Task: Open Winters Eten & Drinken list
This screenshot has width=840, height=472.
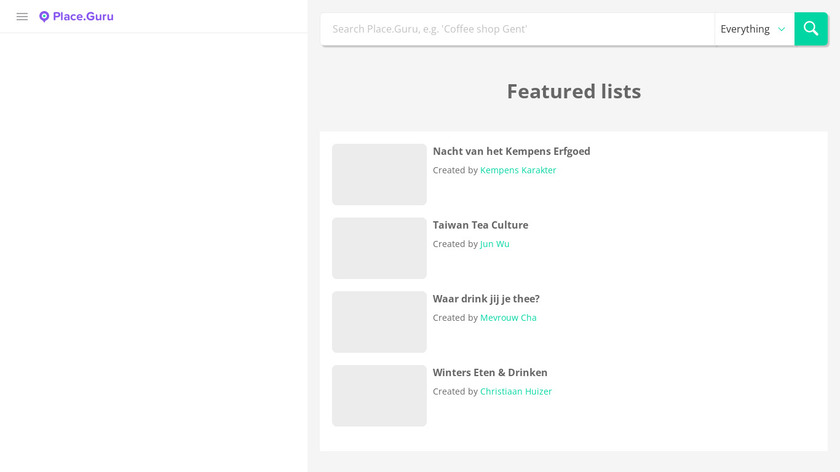Action: (x=490, y=373)
